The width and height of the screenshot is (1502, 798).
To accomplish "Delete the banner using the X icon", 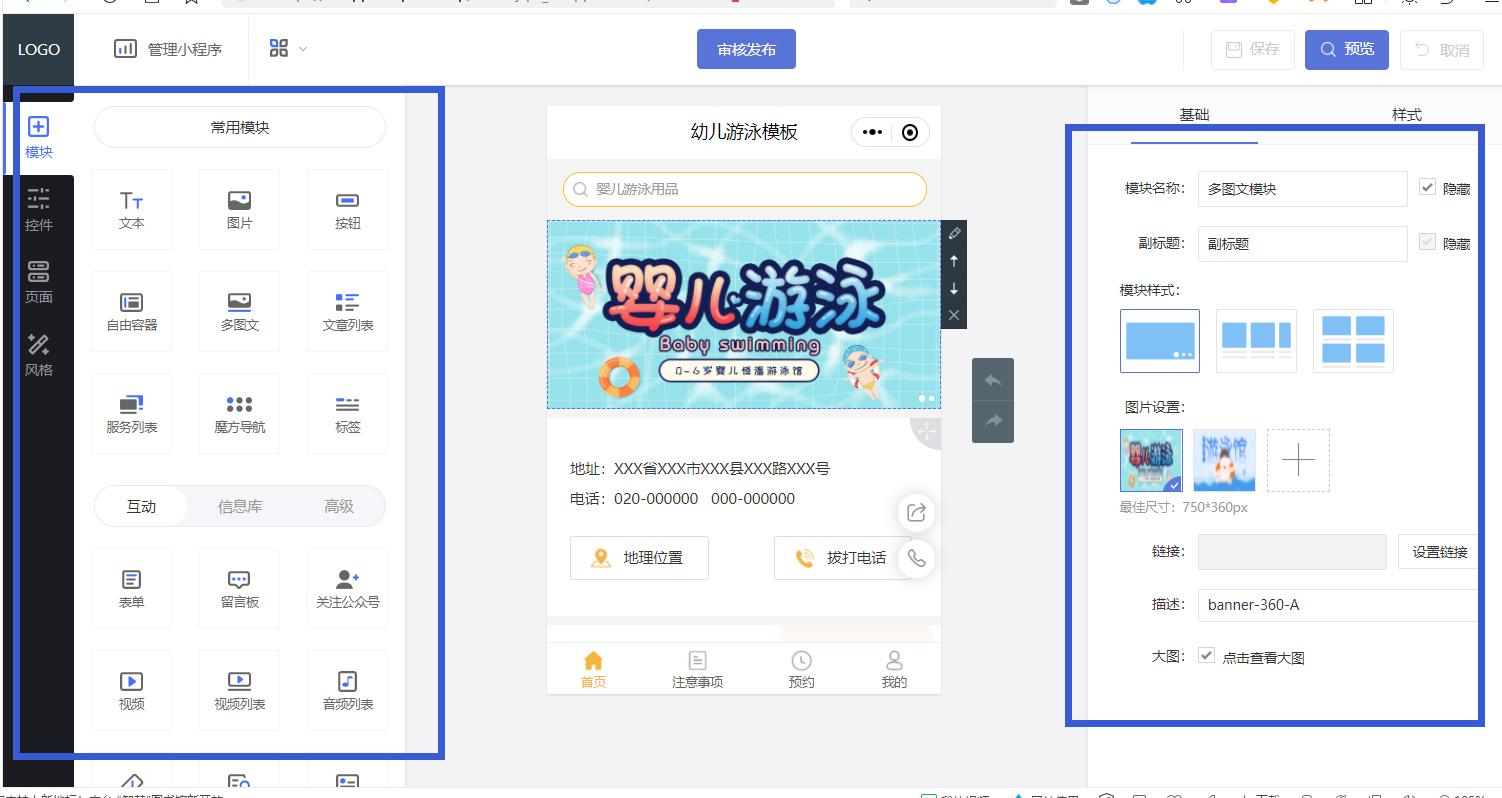I will [953, 314].
